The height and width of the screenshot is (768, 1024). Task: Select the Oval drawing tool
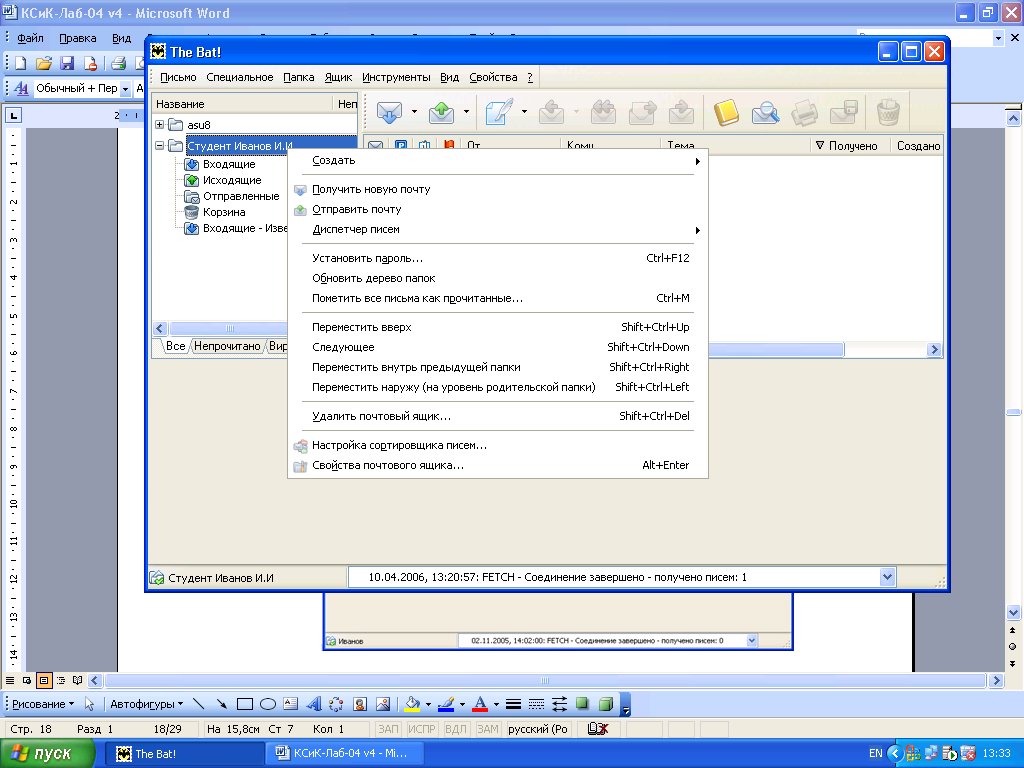tap(268, 704)
